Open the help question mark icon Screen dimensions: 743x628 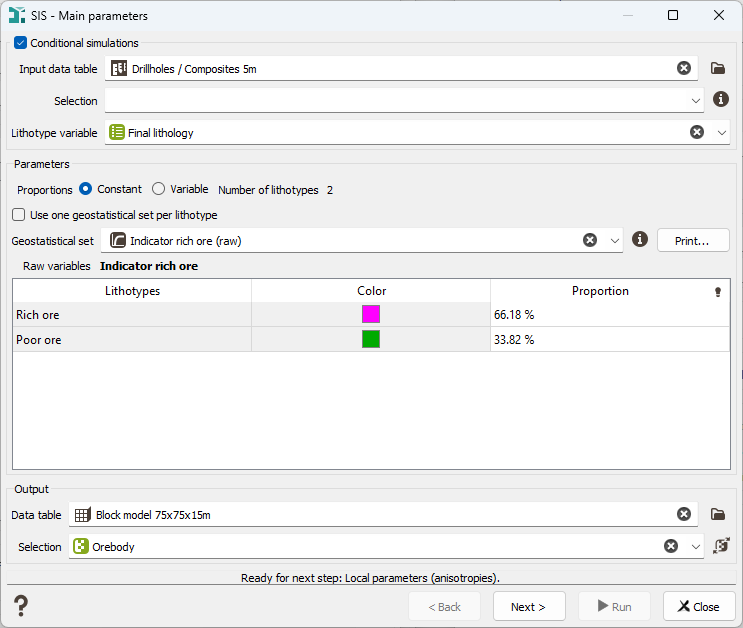[x=20, y=606]
